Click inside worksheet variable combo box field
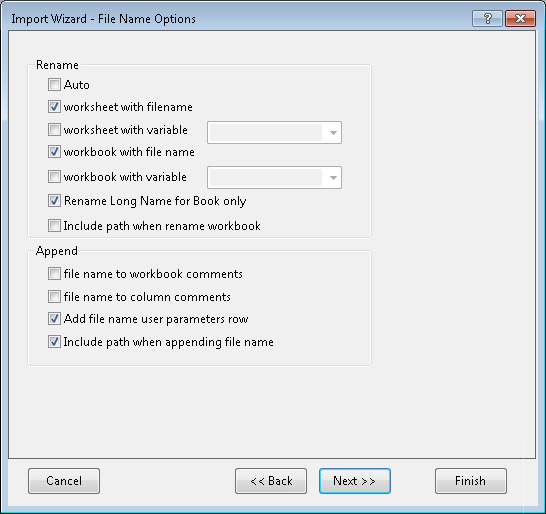 [x=266, y=132]
